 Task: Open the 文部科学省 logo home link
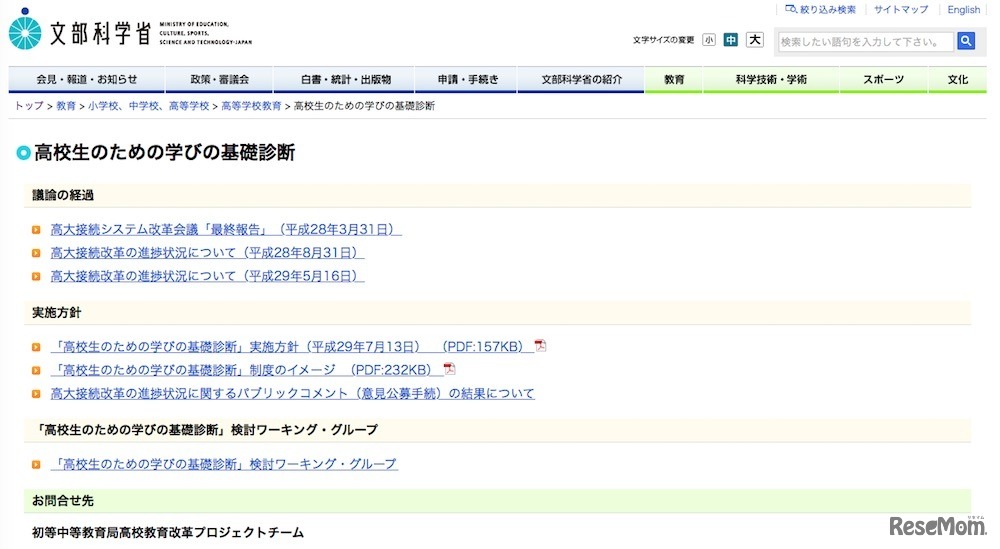131,31
